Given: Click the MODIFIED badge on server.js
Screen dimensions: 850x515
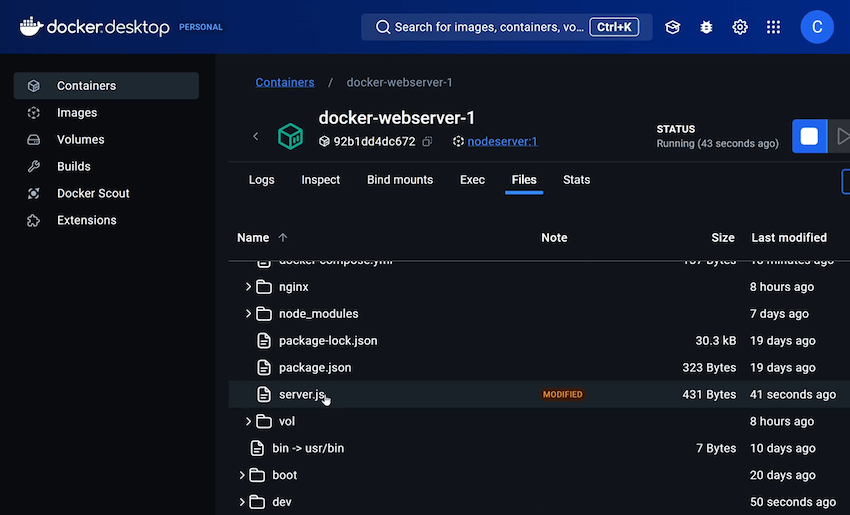Looking at the screenshot, I should [563, 395].
